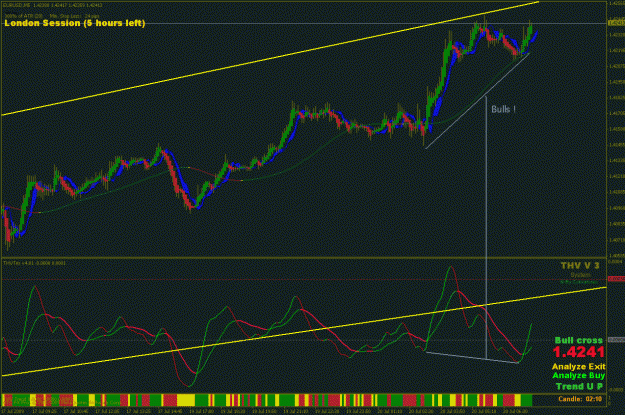Click the gray zero-level tag on indicator axis
The image size is (625, 415).
click(x=616, y=340)
